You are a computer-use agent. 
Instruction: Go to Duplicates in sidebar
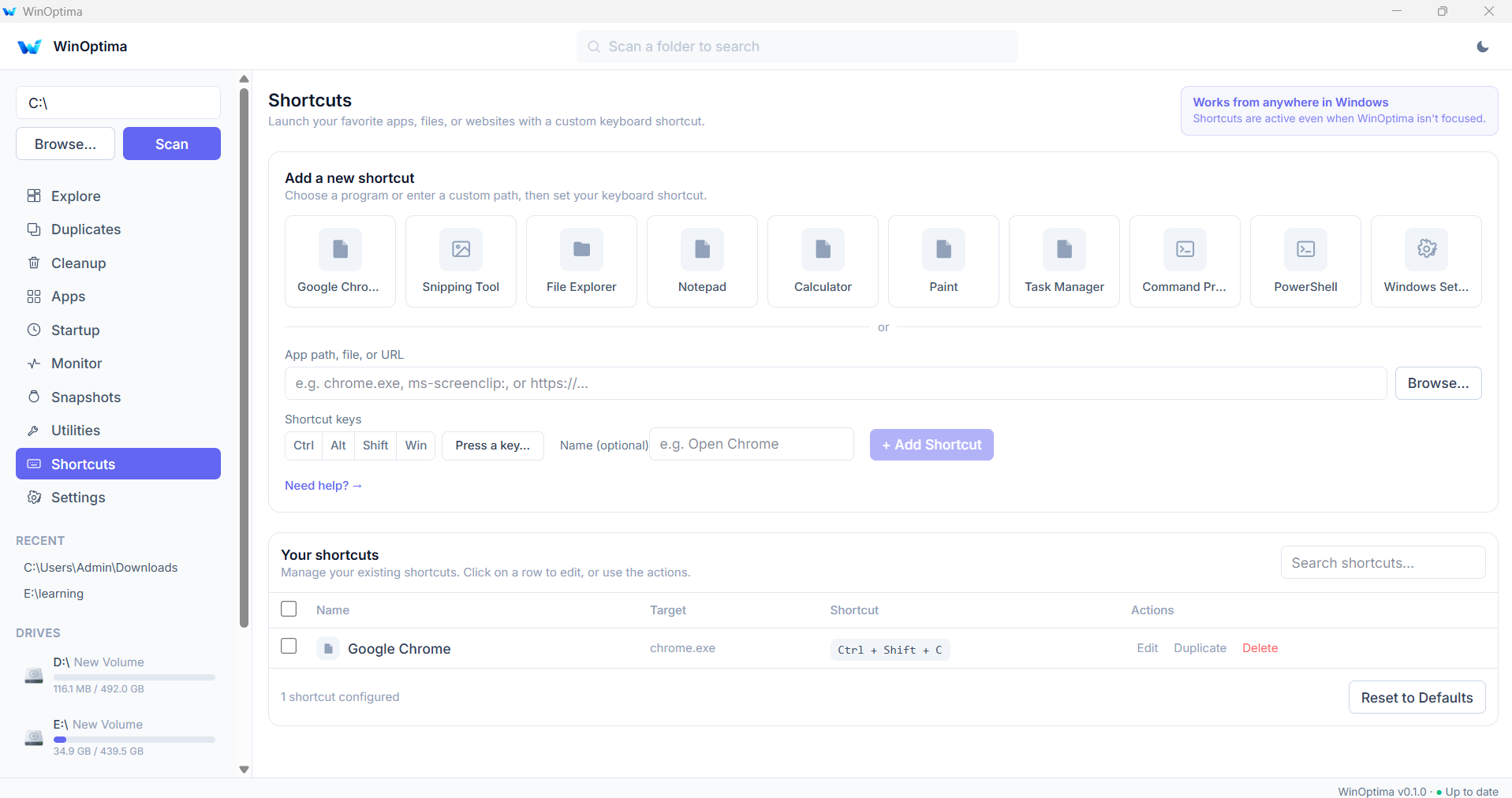coord(118,229)
